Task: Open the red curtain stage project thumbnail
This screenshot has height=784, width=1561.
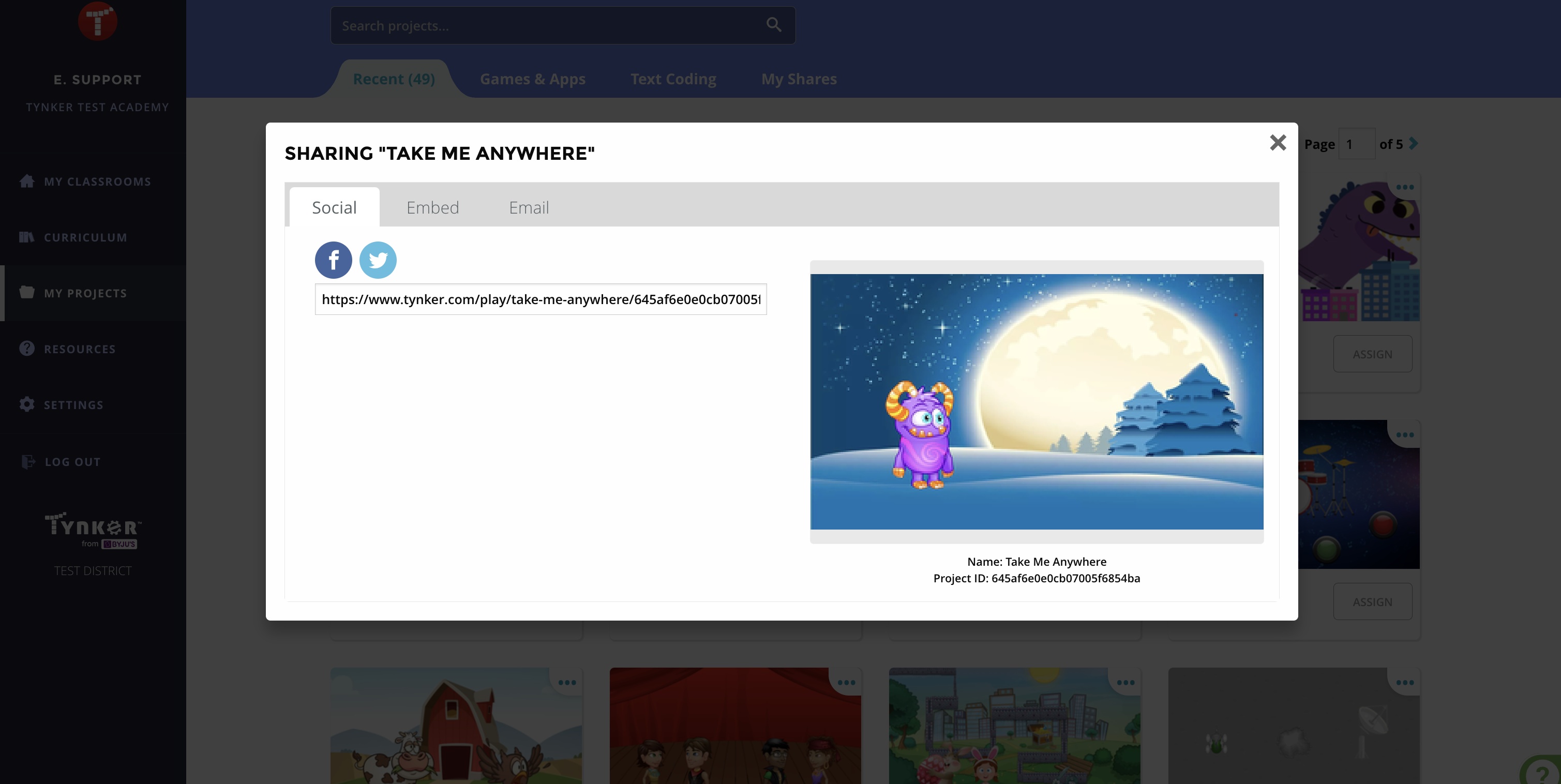Action: click(735, 726)
